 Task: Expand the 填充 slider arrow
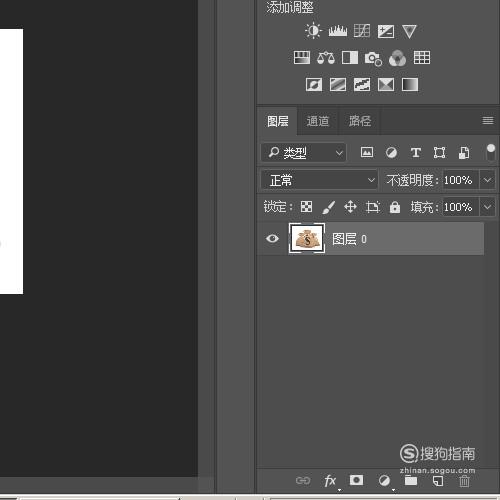[x=487, y=207]
